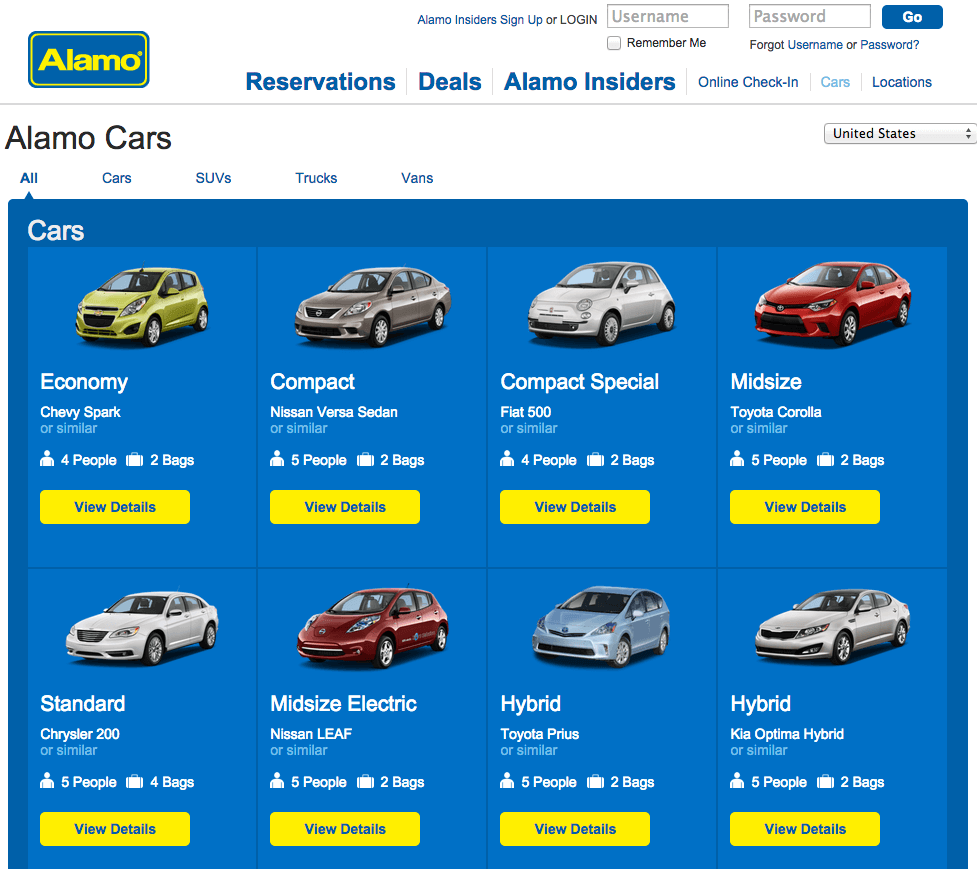This screenshot has width=977, height=869.
Task: View Details for Compact Special Fiat 500
Action: 574,507
